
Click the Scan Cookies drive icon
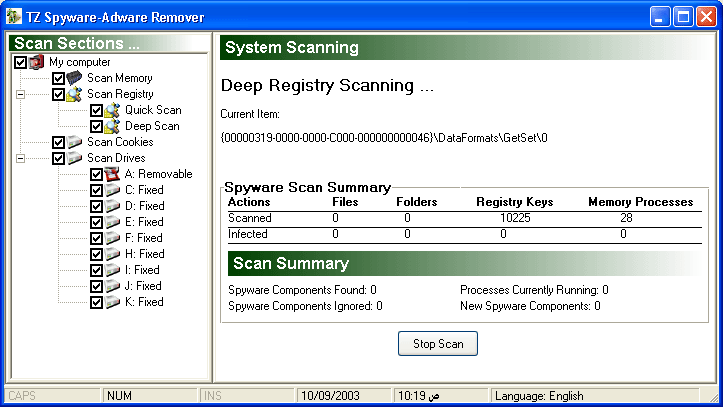click(x=74, y=142)
